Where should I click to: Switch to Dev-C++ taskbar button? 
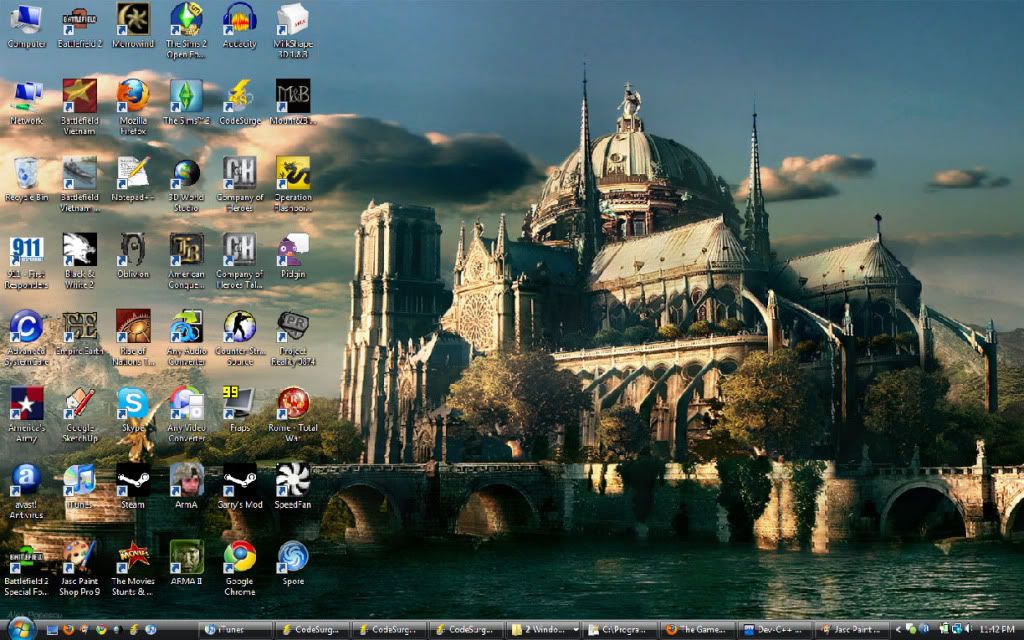[x=775, y=630]
